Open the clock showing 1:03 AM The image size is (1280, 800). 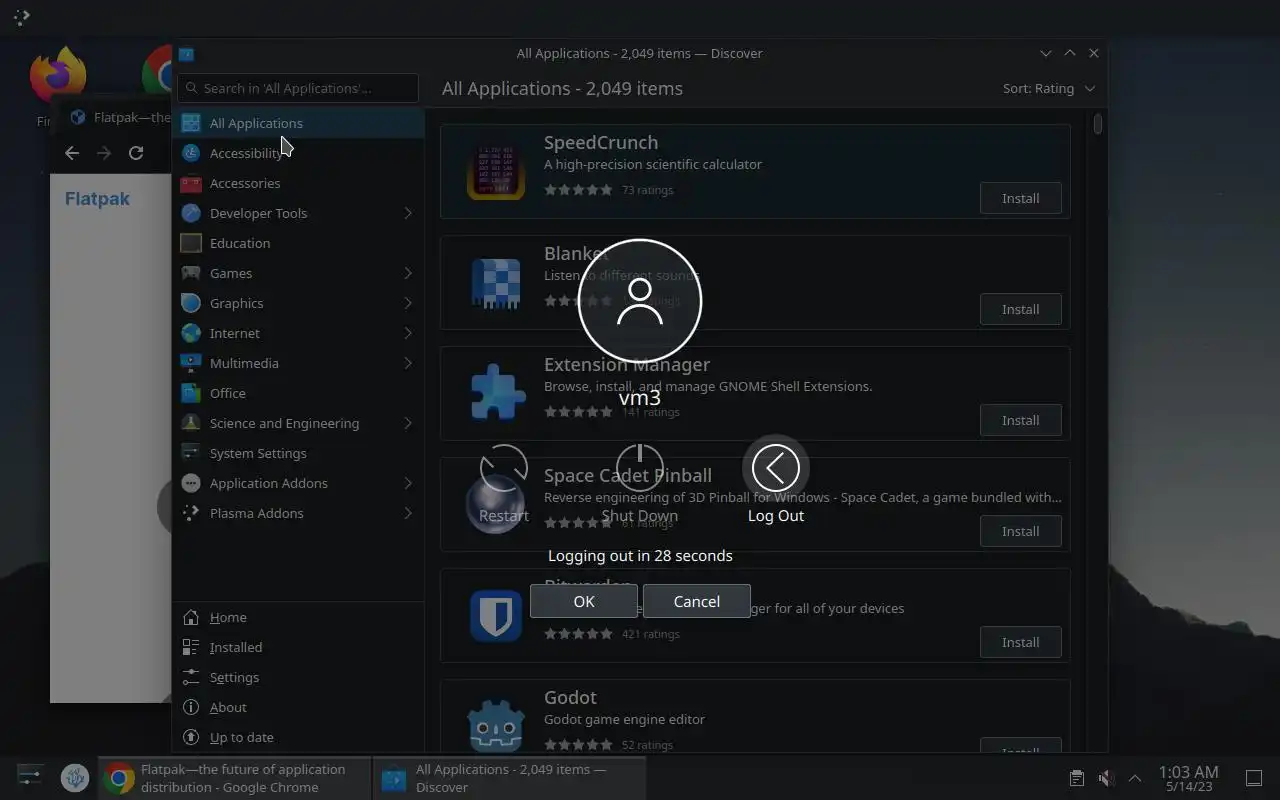[1188, 778]
